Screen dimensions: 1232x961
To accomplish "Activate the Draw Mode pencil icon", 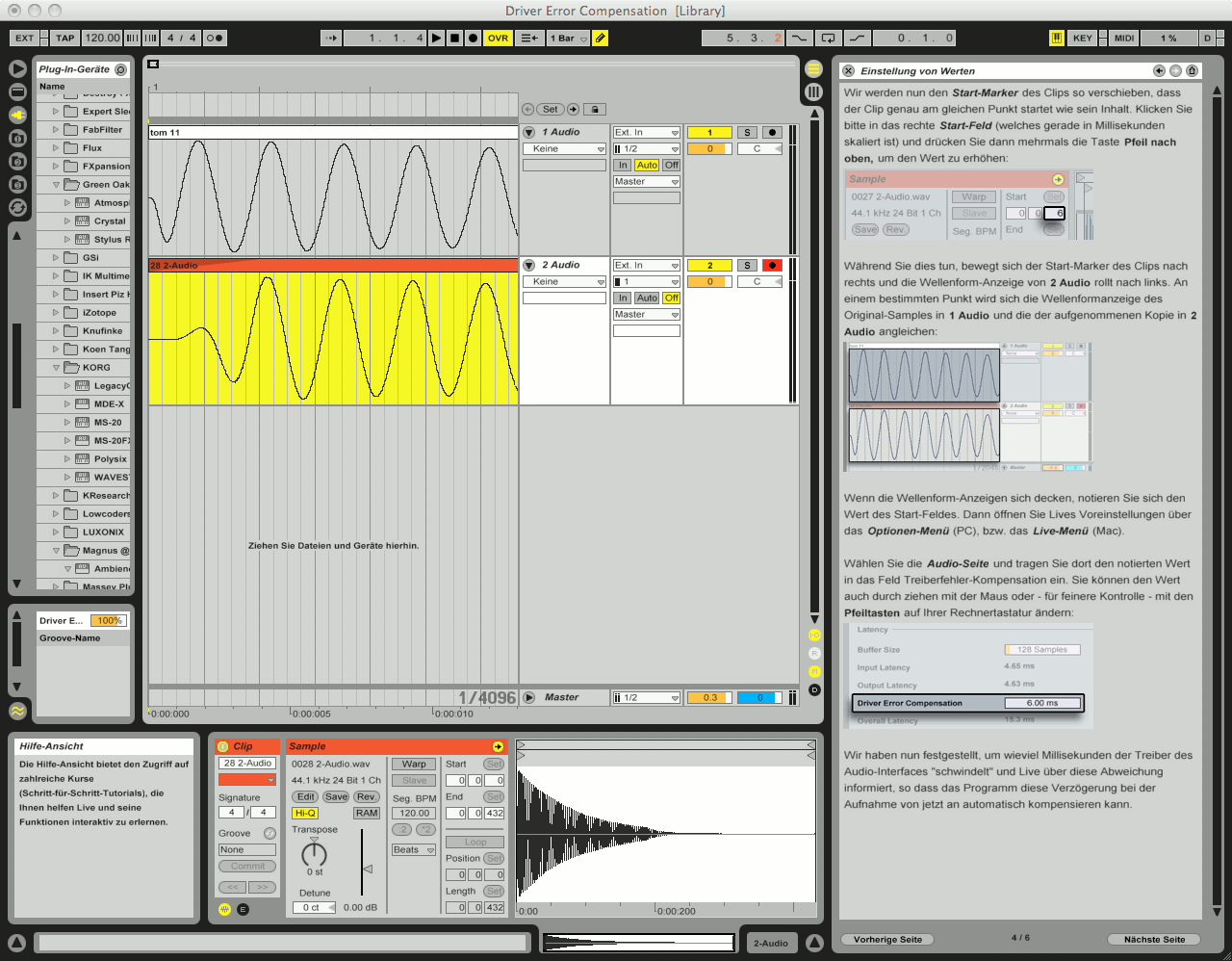I will (x=601, y=39).
